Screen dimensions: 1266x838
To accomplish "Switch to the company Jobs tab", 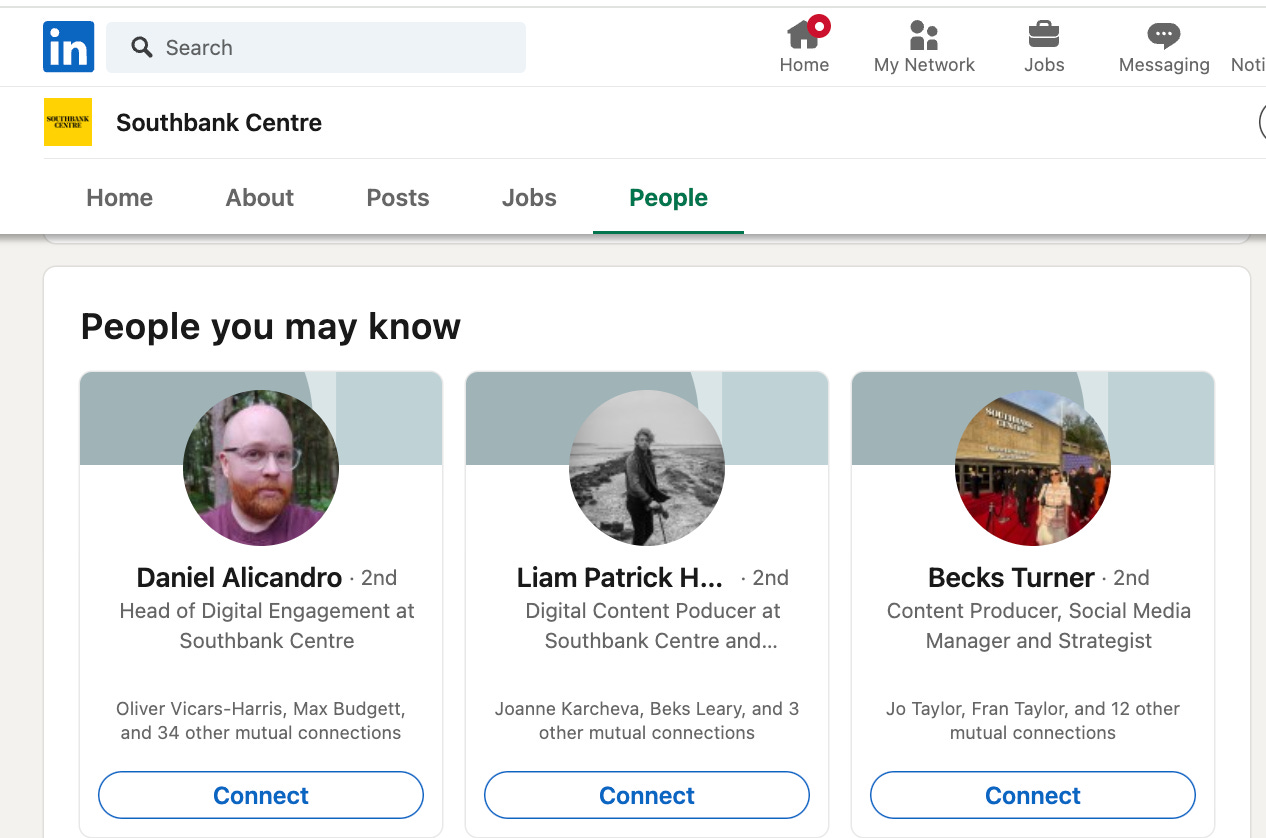I will click(529, 197).
